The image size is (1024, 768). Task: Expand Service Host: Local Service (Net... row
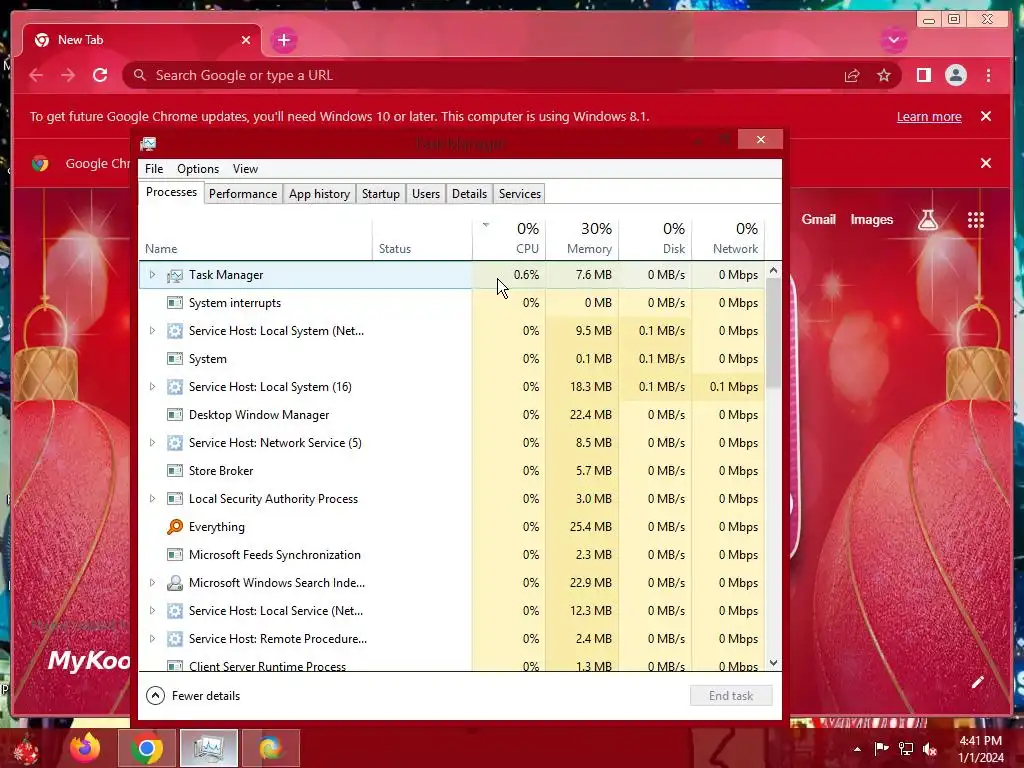pos(153,611)
